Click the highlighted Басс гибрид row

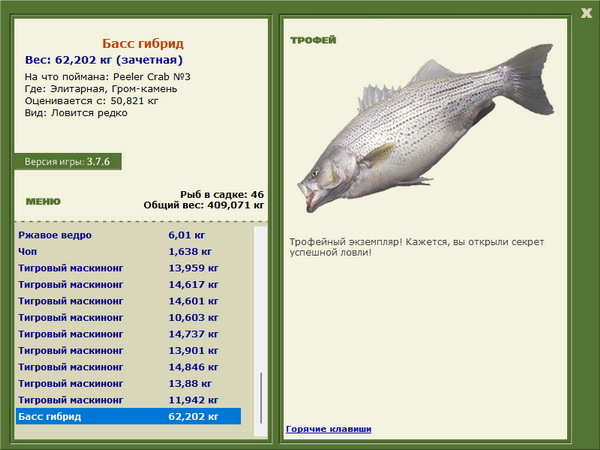[129, 416]
